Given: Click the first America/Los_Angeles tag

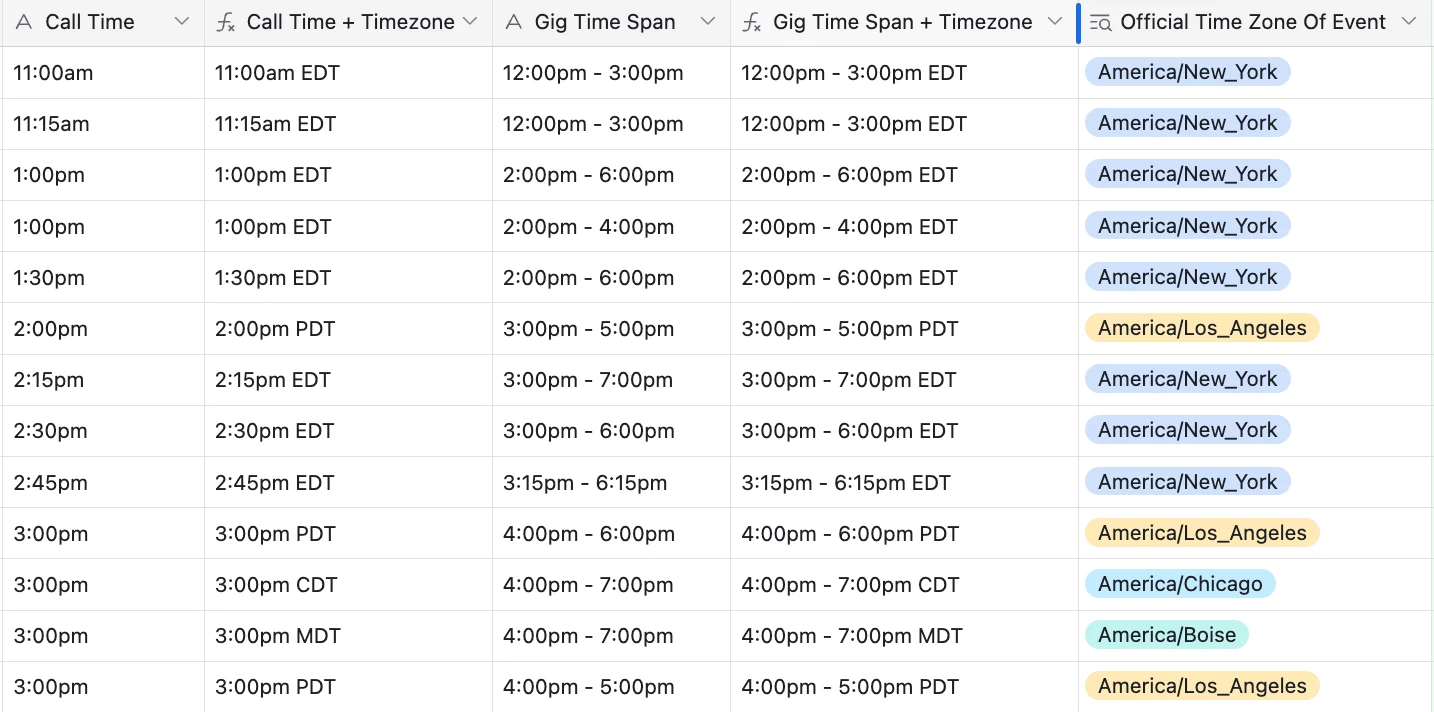Looking at the screenshot, I should [1202, 328].
